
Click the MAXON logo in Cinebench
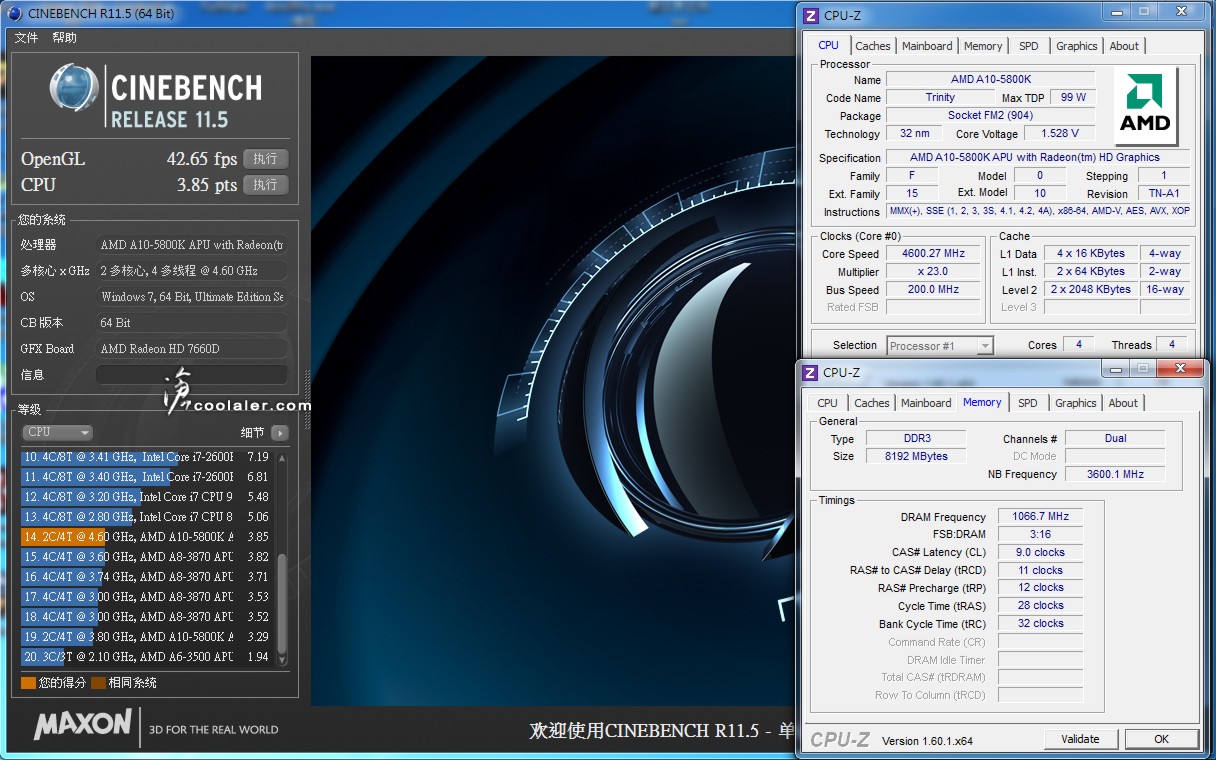pos(83,724)
